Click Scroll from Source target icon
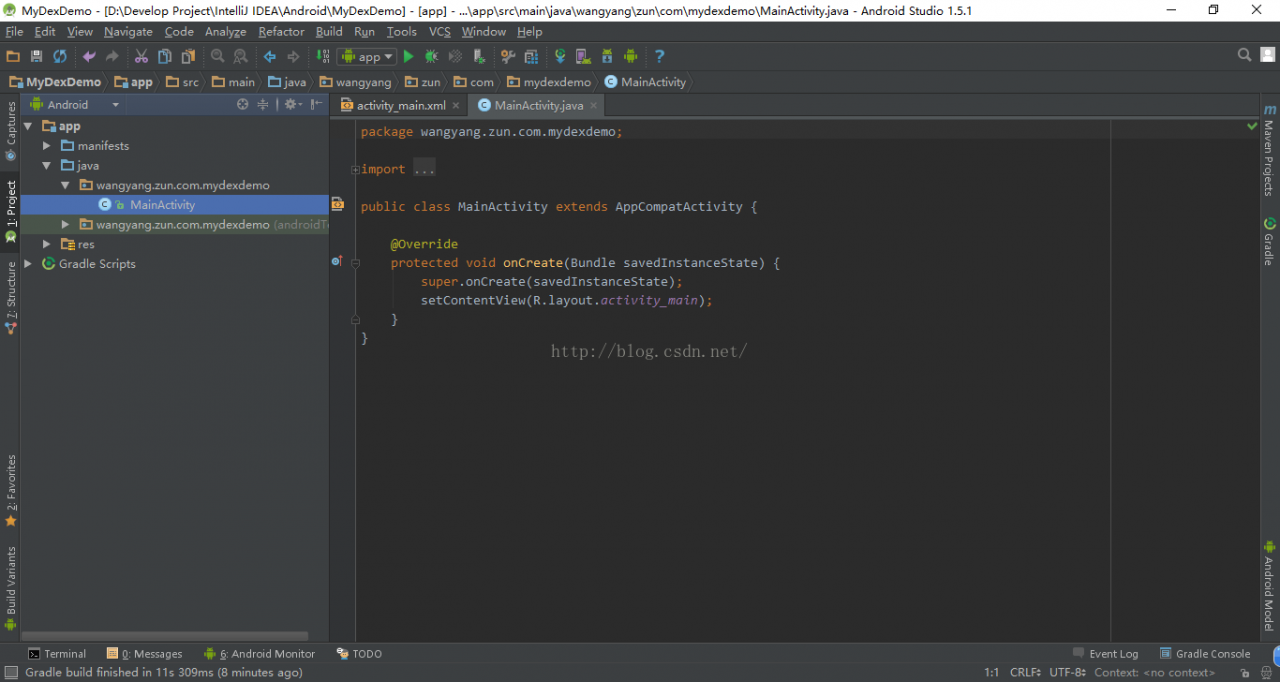 [x=243, y=104]
